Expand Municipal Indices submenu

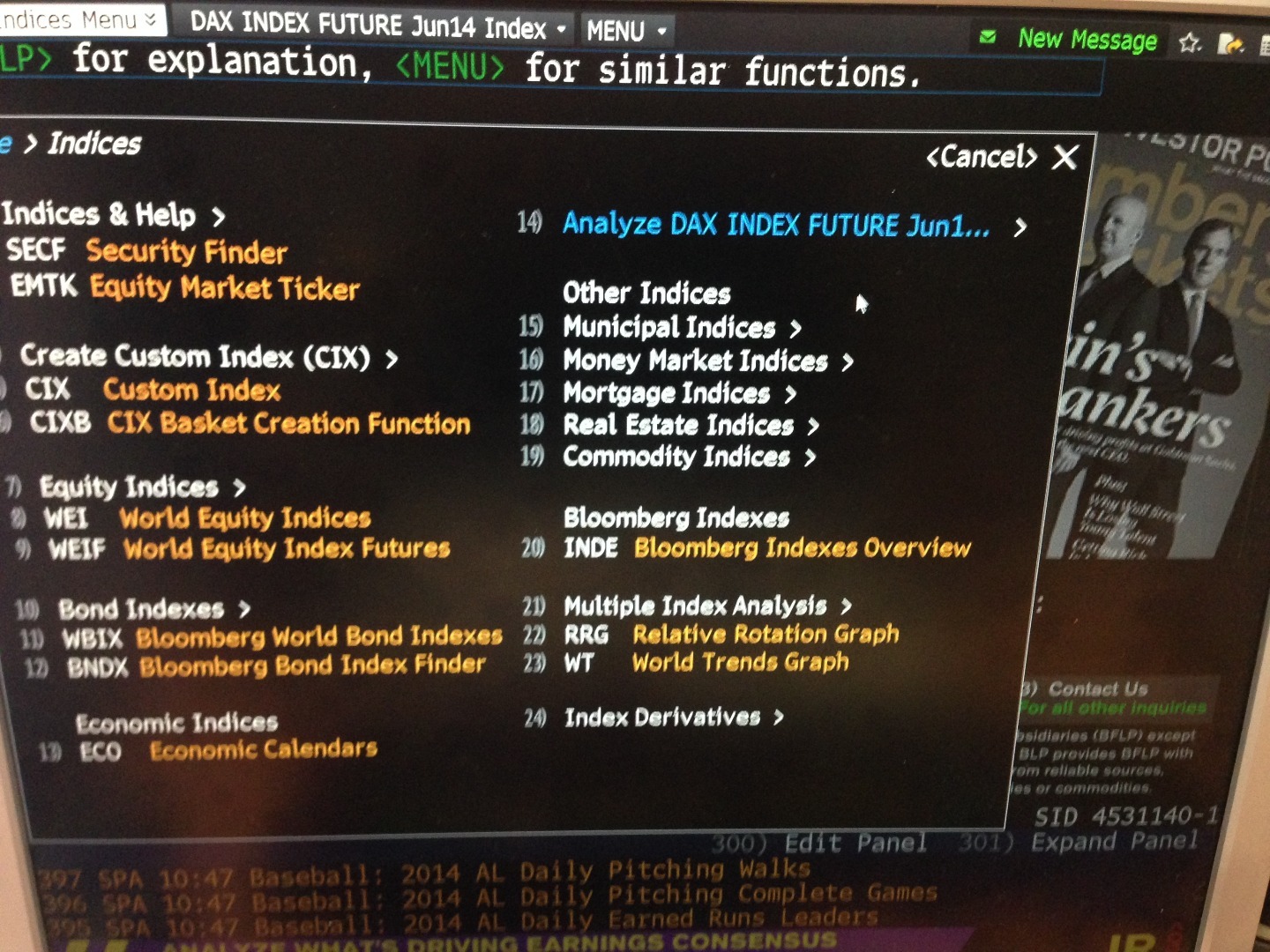[x=682, y=328]
